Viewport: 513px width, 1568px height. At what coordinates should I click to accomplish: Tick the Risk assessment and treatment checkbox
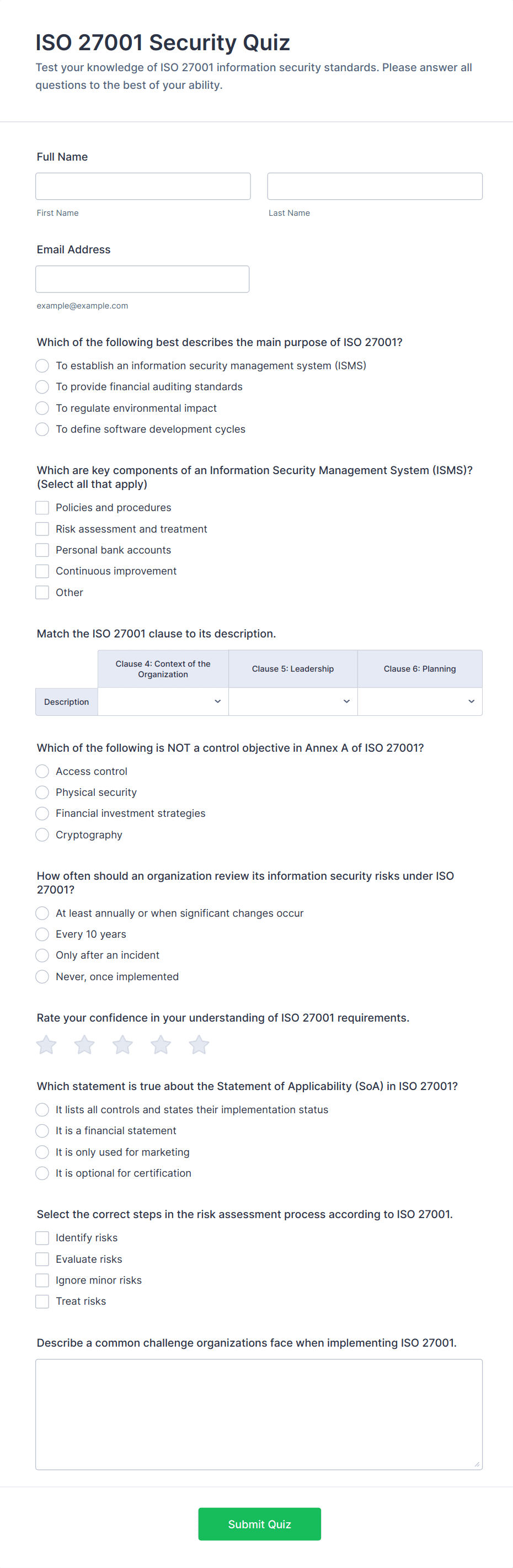(x=42, y=529)
